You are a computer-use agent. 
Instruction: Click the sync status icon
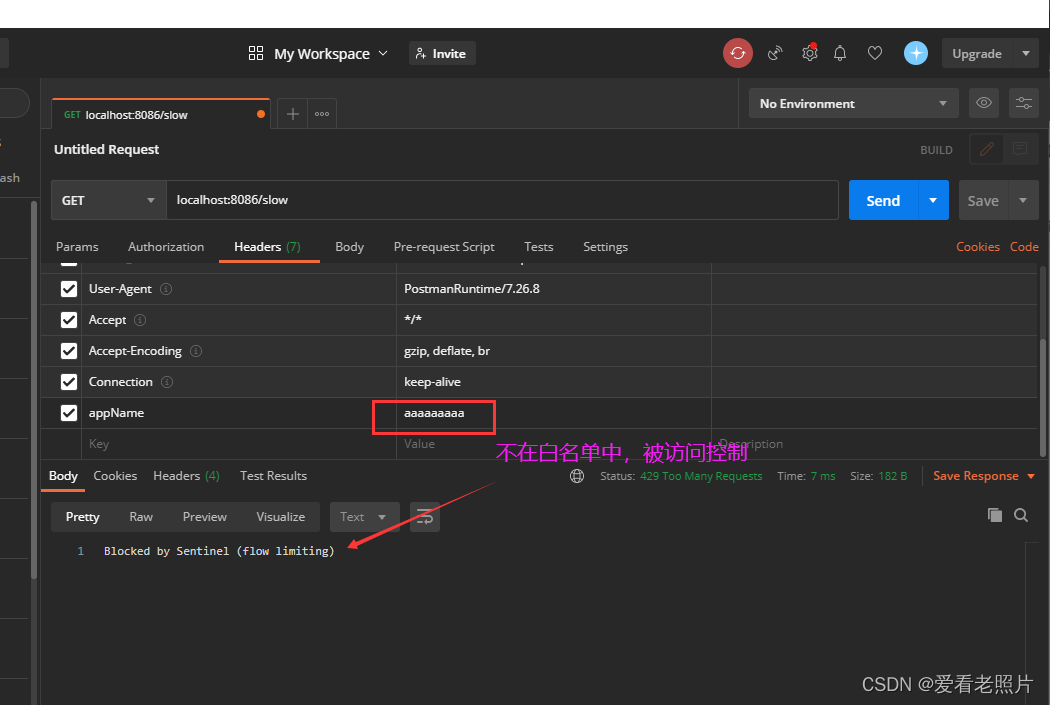pyautogui.click(x=737, y=53)
